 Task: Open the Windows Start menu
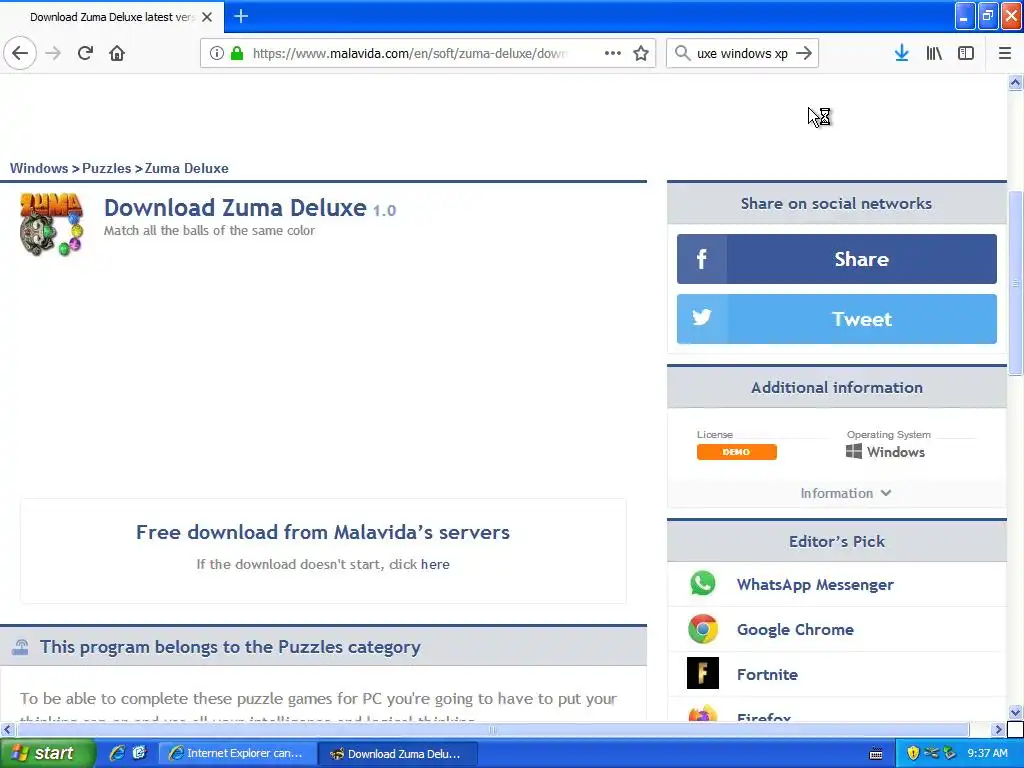47,753
